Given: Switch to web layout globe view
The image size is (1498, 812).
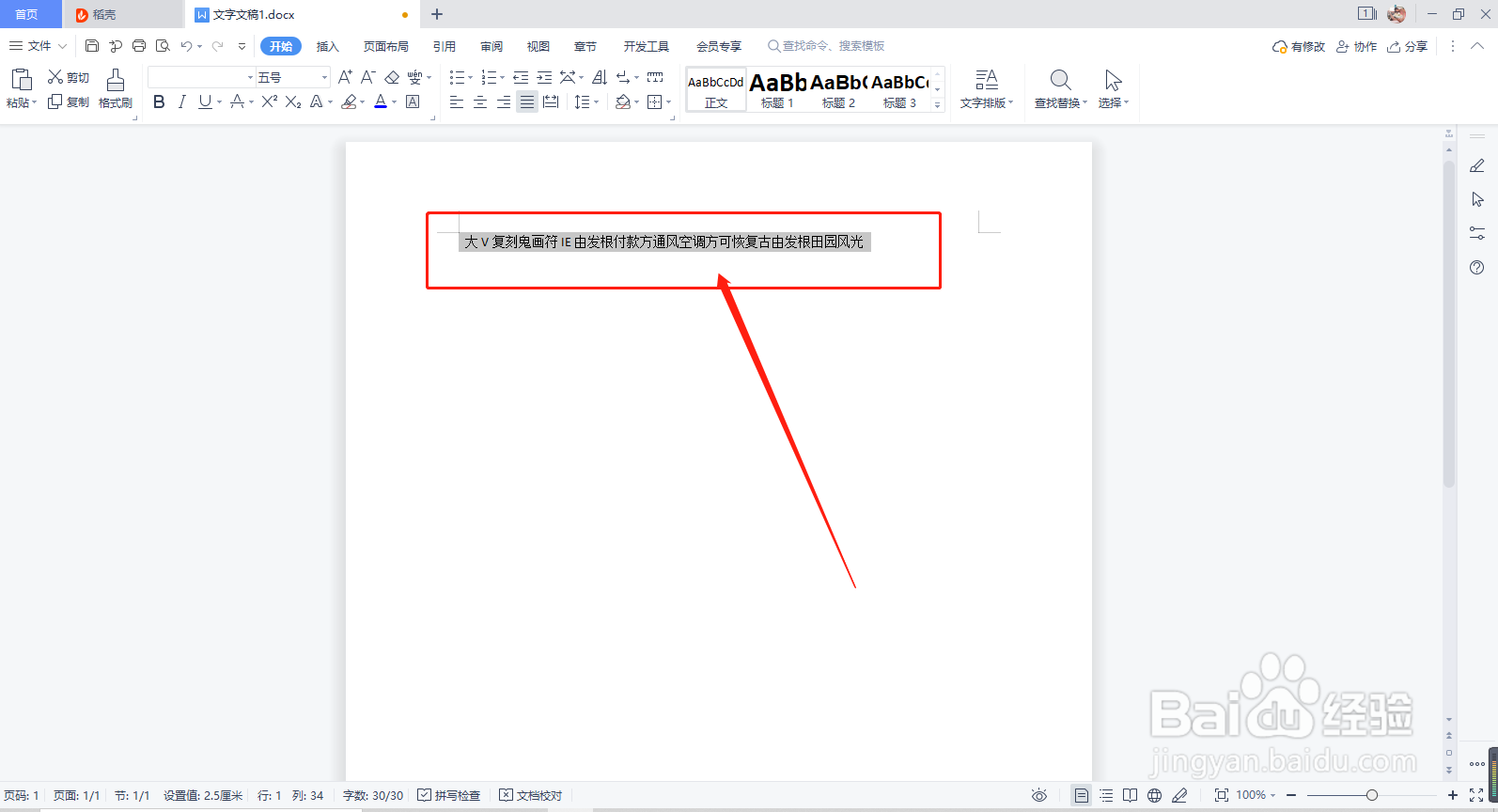Looking at the screenshot, I should 1155,795.
